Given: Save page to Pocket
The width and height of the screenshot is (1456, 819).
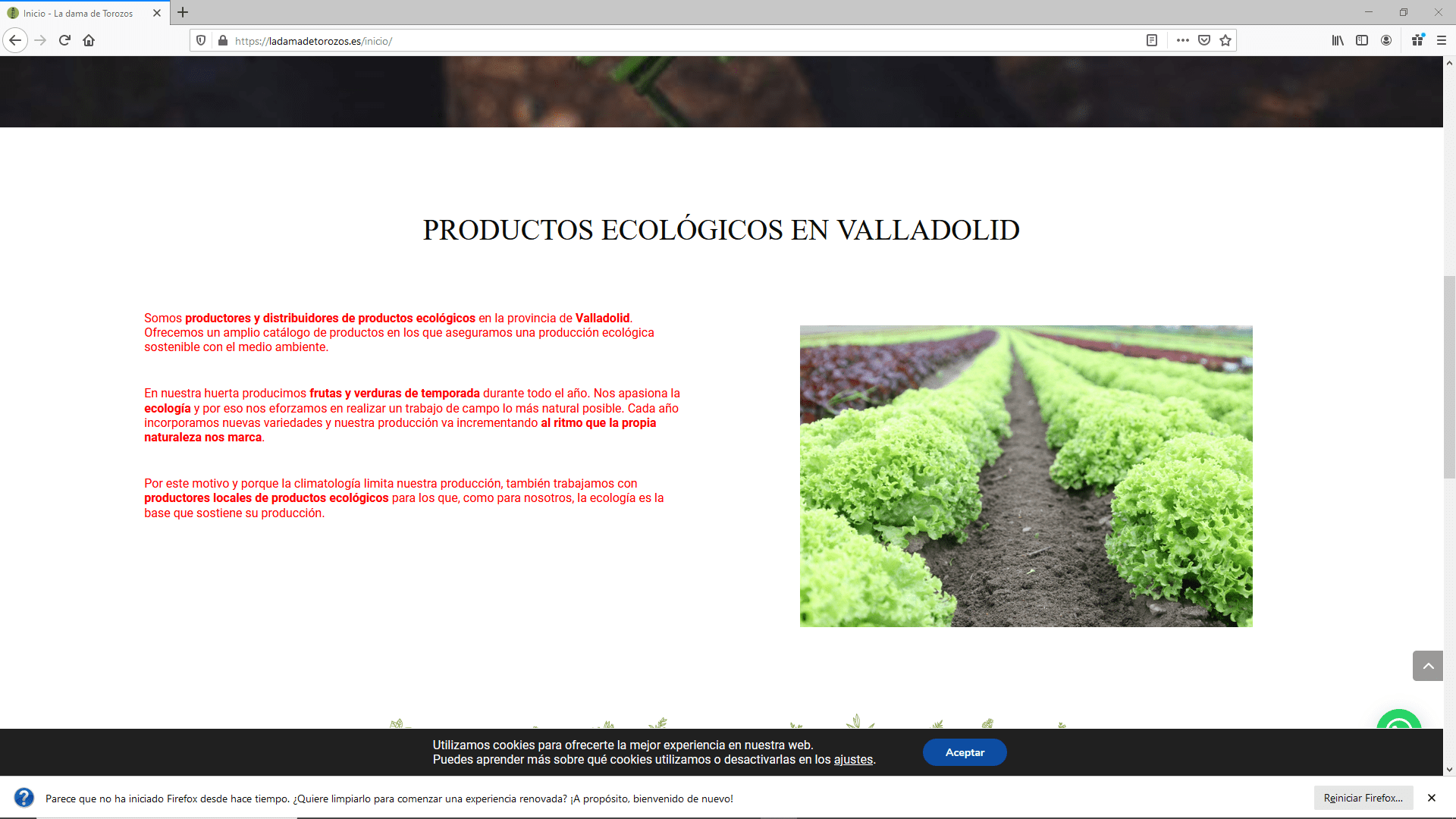Looking at the screenshot, I should click(x=1204, y=40).
